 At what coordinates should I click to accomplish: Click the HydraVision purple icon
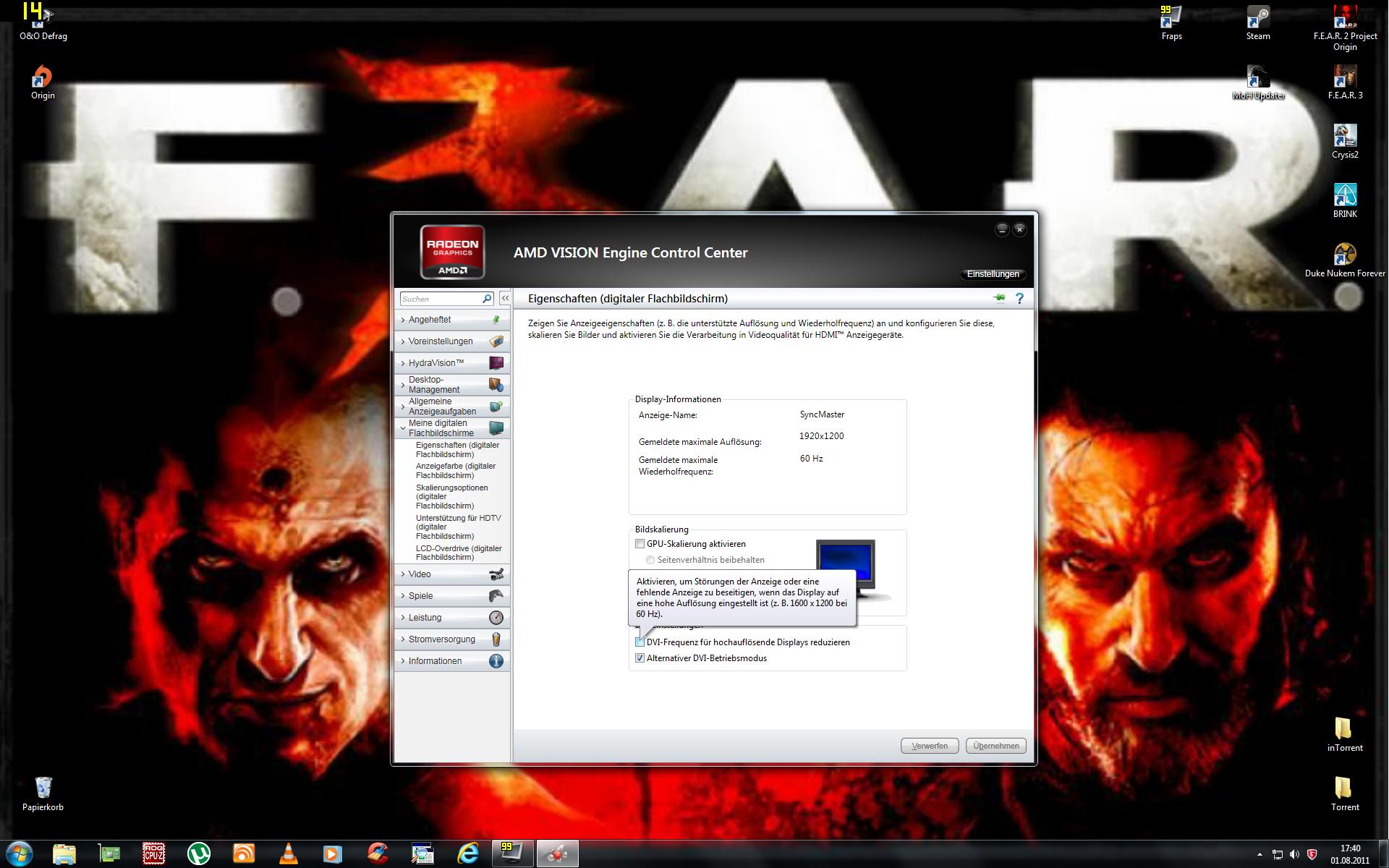click(x=496, y=363)
